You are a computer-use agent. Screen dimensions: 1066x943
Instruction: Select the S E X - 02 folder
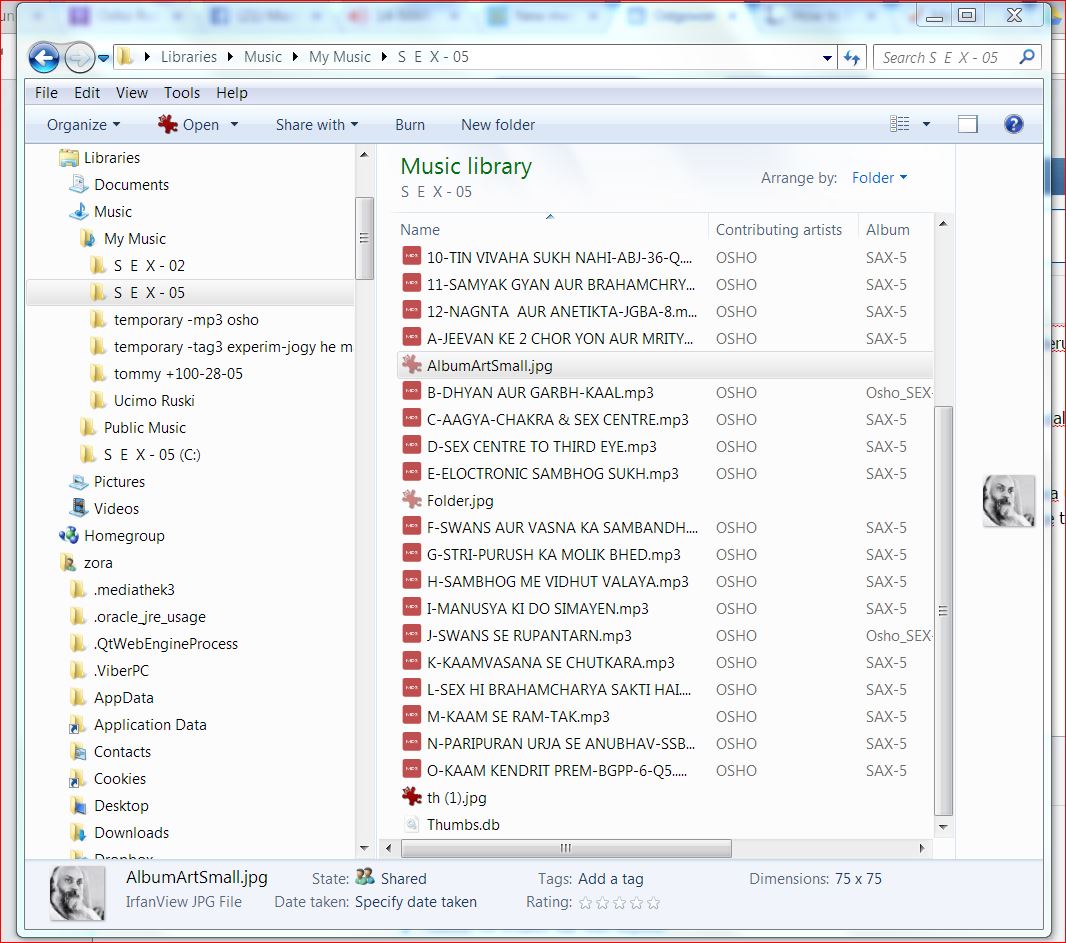(149, 266)
